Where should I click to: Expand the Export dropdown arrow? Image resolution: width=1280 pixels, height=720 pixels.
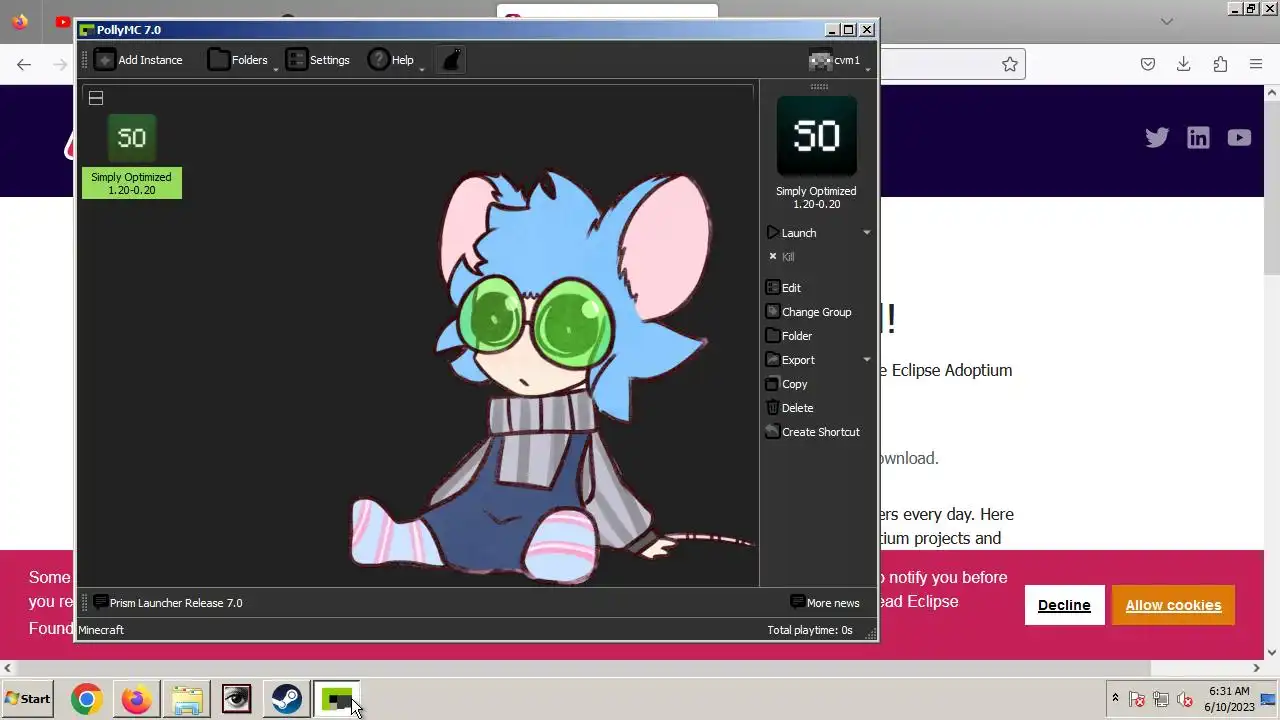coord(867,360)
